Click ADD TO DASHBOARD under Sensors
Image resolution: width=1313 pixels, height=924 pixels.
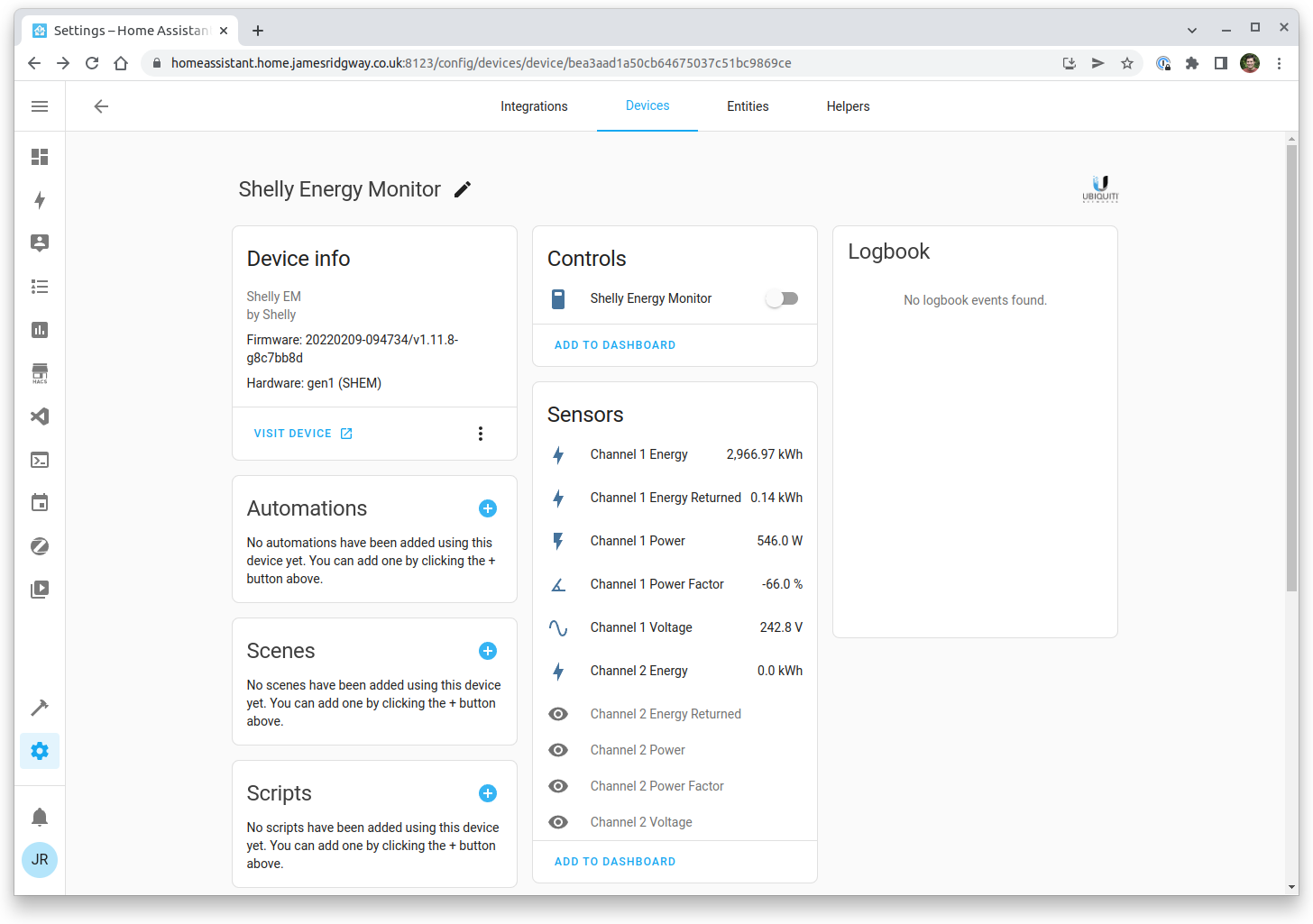614,861
